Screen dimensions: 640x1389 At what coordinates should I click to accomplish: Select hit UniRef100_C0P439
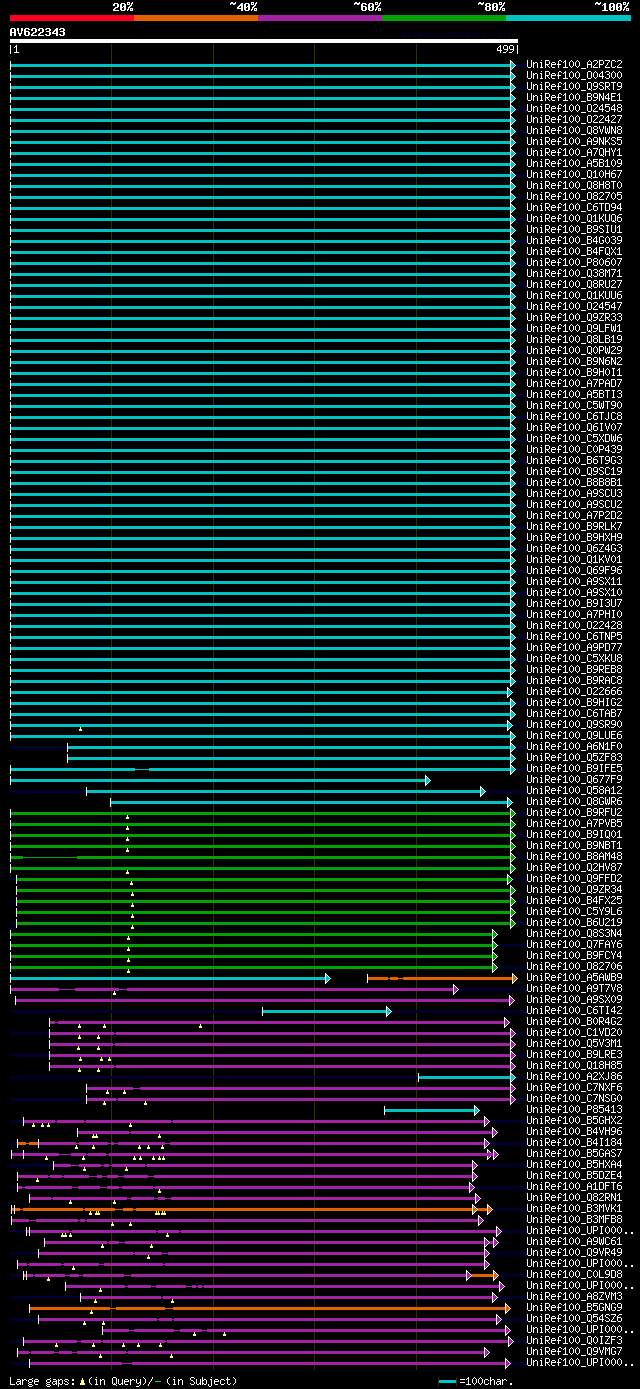574,450
